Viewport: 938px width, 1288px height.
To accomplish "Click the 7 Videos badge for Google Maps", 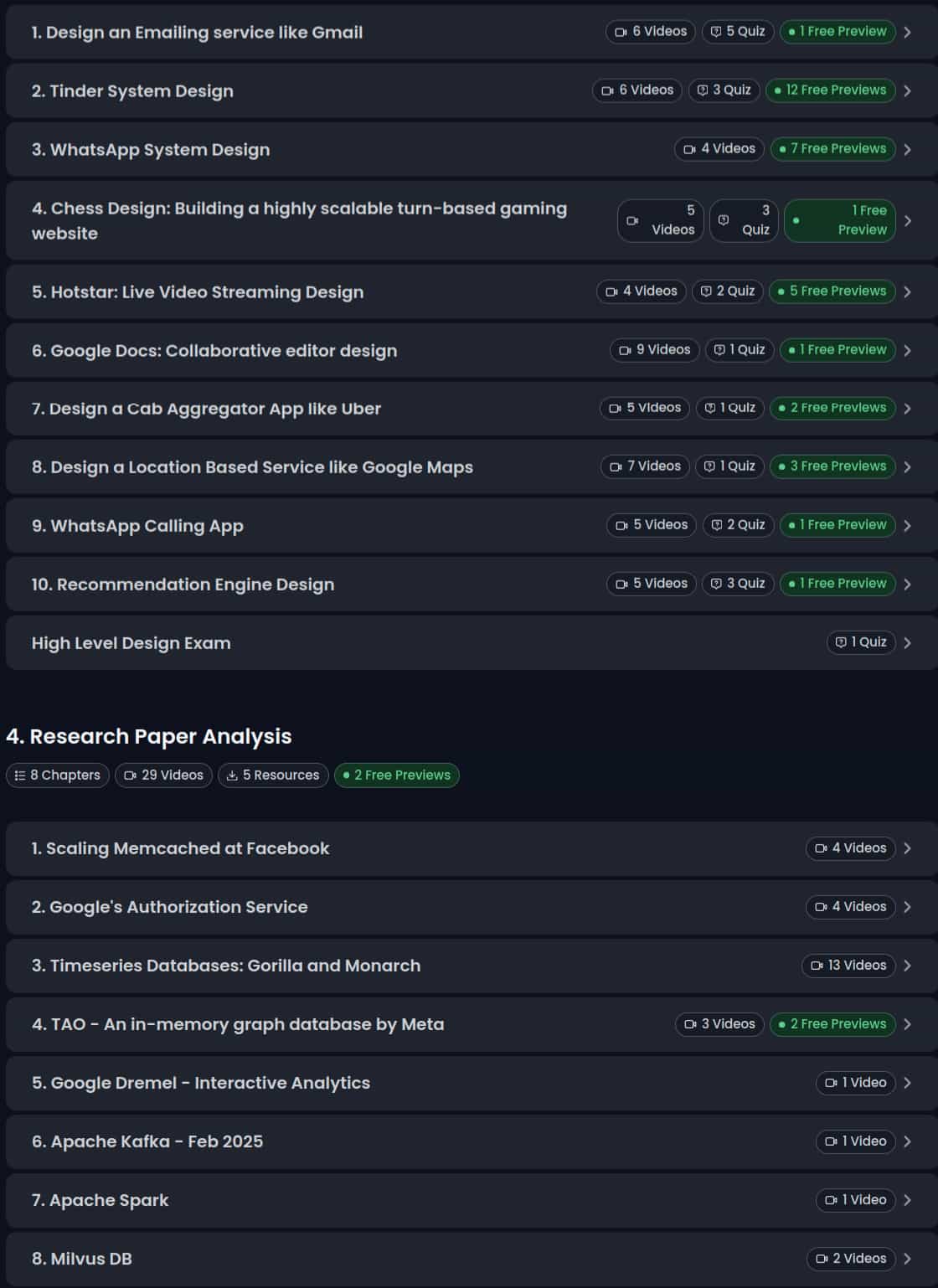I will (x=646, y=466).
